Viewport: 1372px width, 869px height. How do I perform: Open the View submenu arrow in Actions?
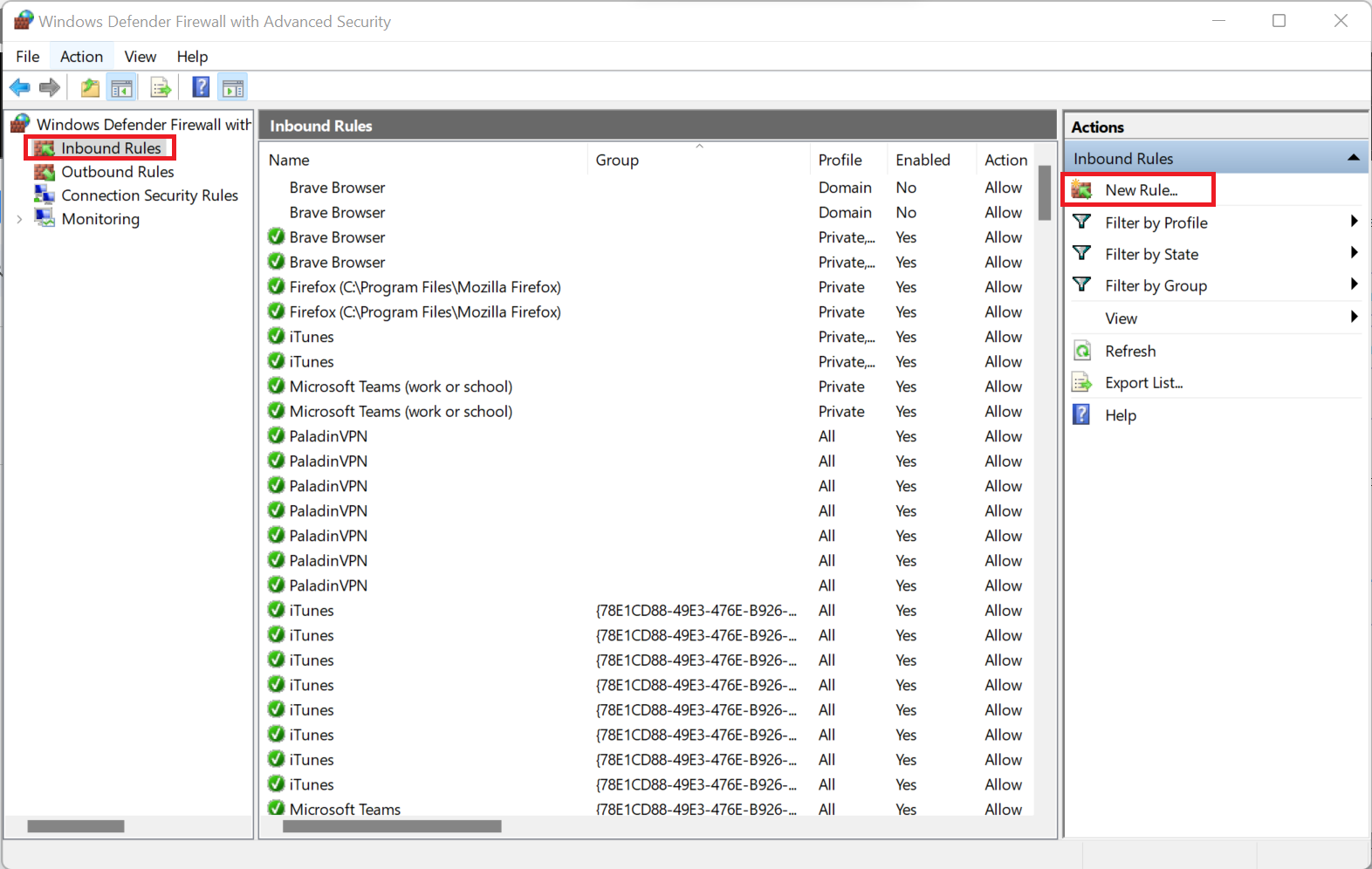pos(1354,317)
